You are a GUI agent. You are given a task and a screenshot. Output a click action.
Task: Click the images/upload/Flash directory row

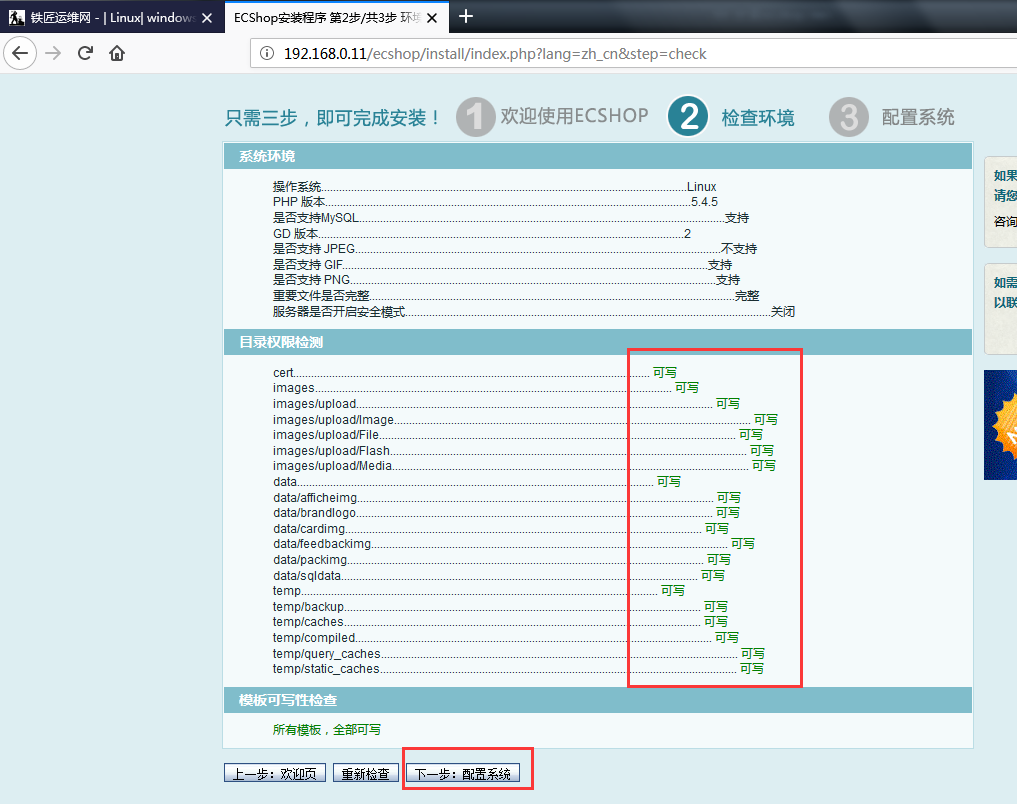(x=523, y=451)
